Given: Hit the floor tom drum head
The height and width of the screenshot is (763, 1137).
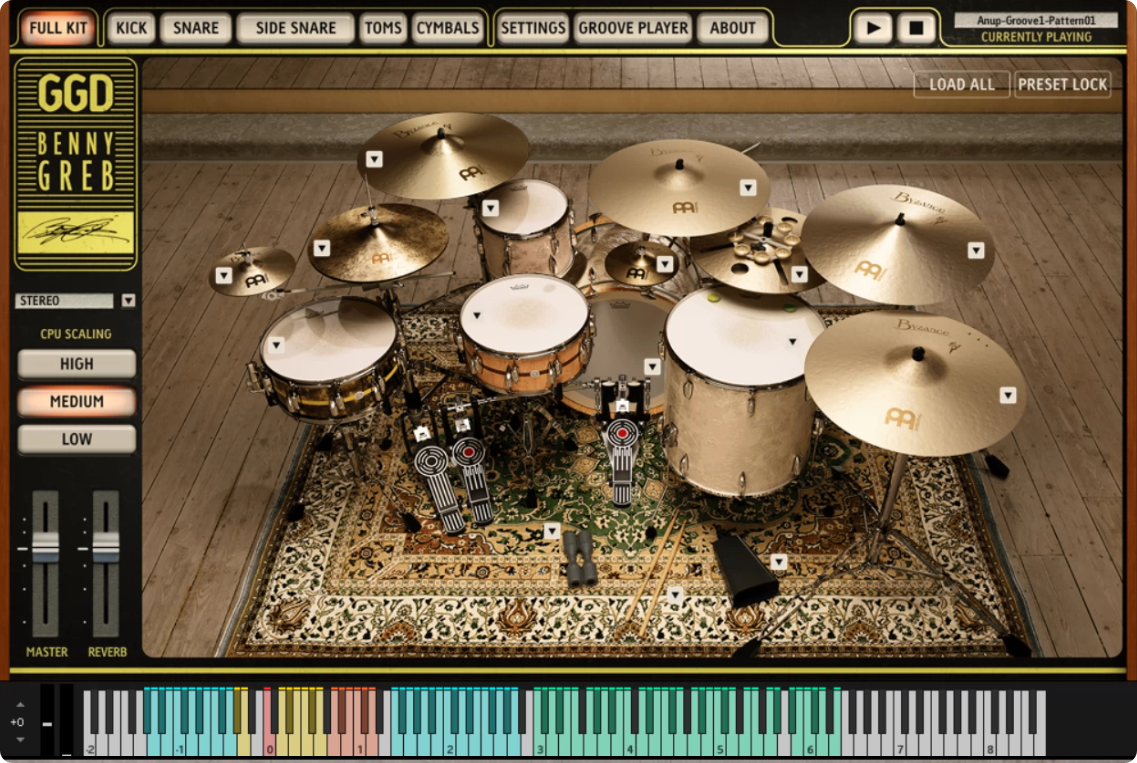Looking at the screenshot, I should coord(743,337).
